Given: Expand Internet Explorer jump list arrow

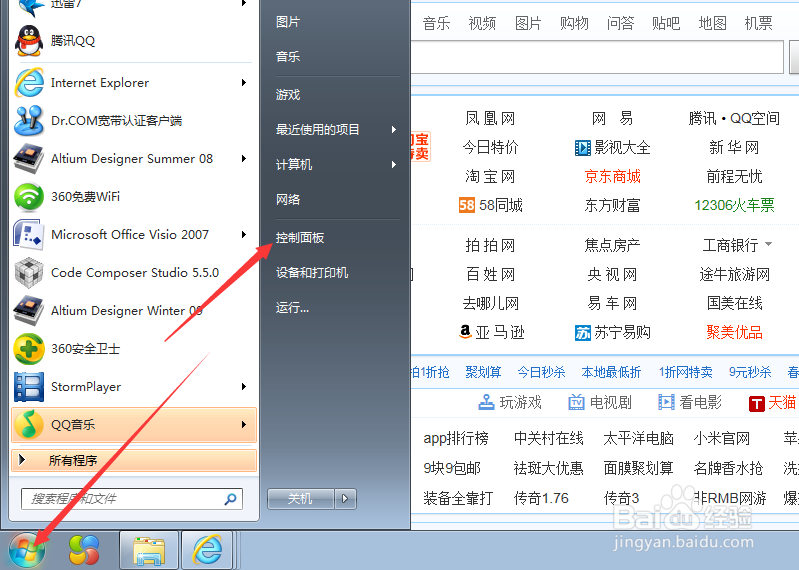Looking at the screenshot, I should coord(244,83).
